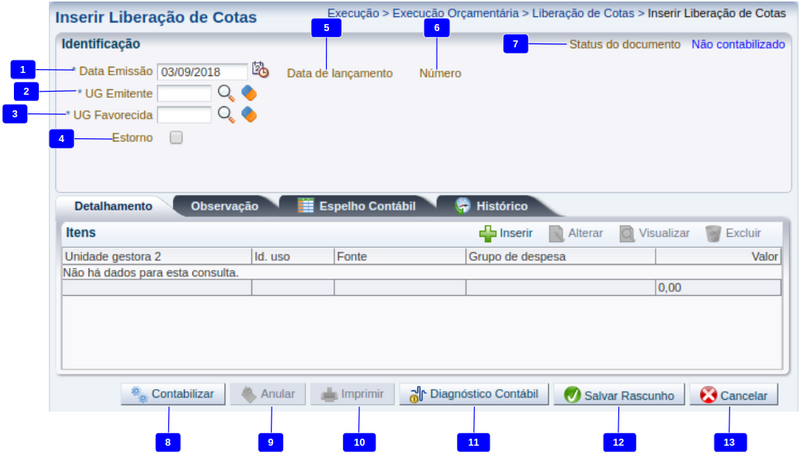Switch to the Observação tab
Viewport: 800px width, 455px height.
coord(224,206)
